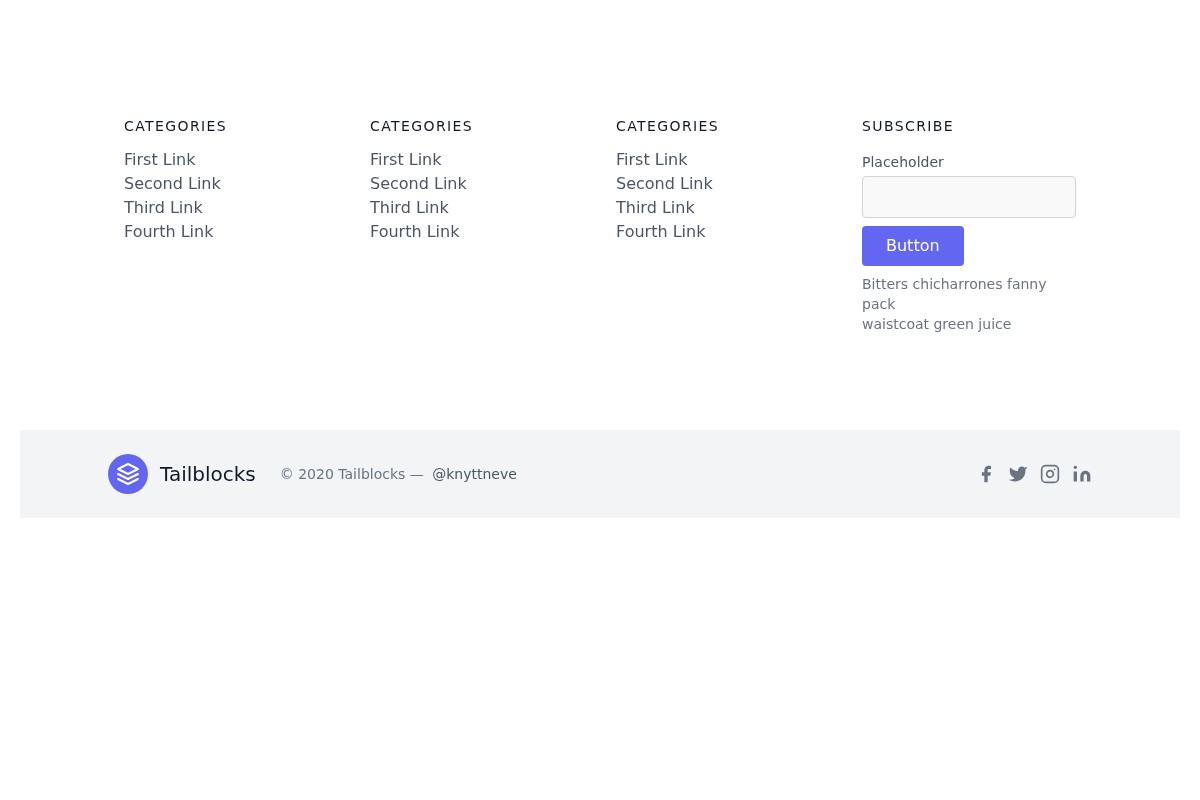
Task: Open the Instagram icon
Action: [x=1050, y=474]
